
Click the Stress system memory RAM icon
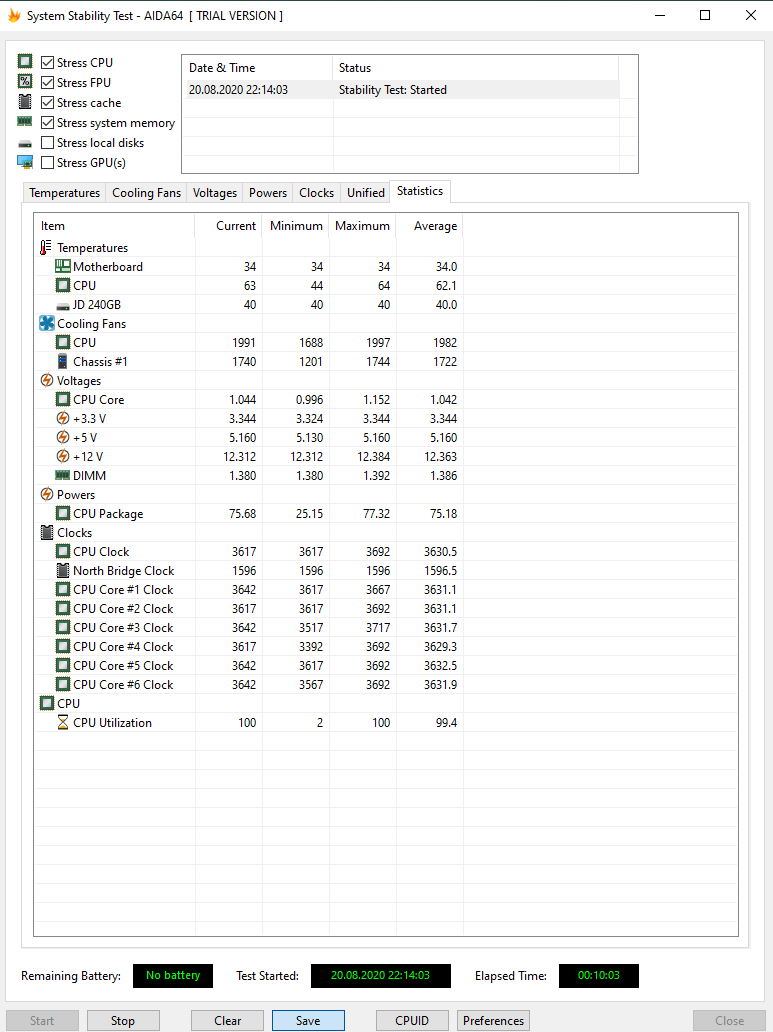pyautogui.click(x=25, y=121)
